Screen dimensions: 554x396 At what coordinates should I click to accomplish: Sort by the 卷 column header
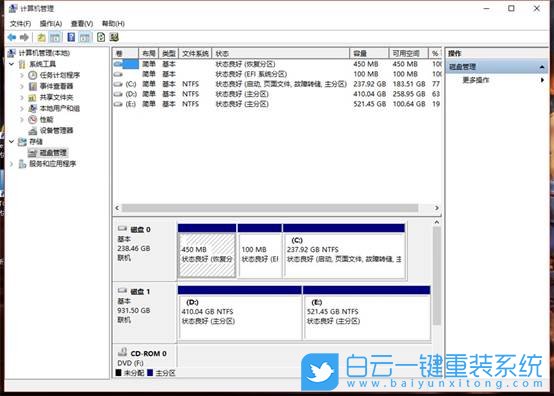pos(125,54)
